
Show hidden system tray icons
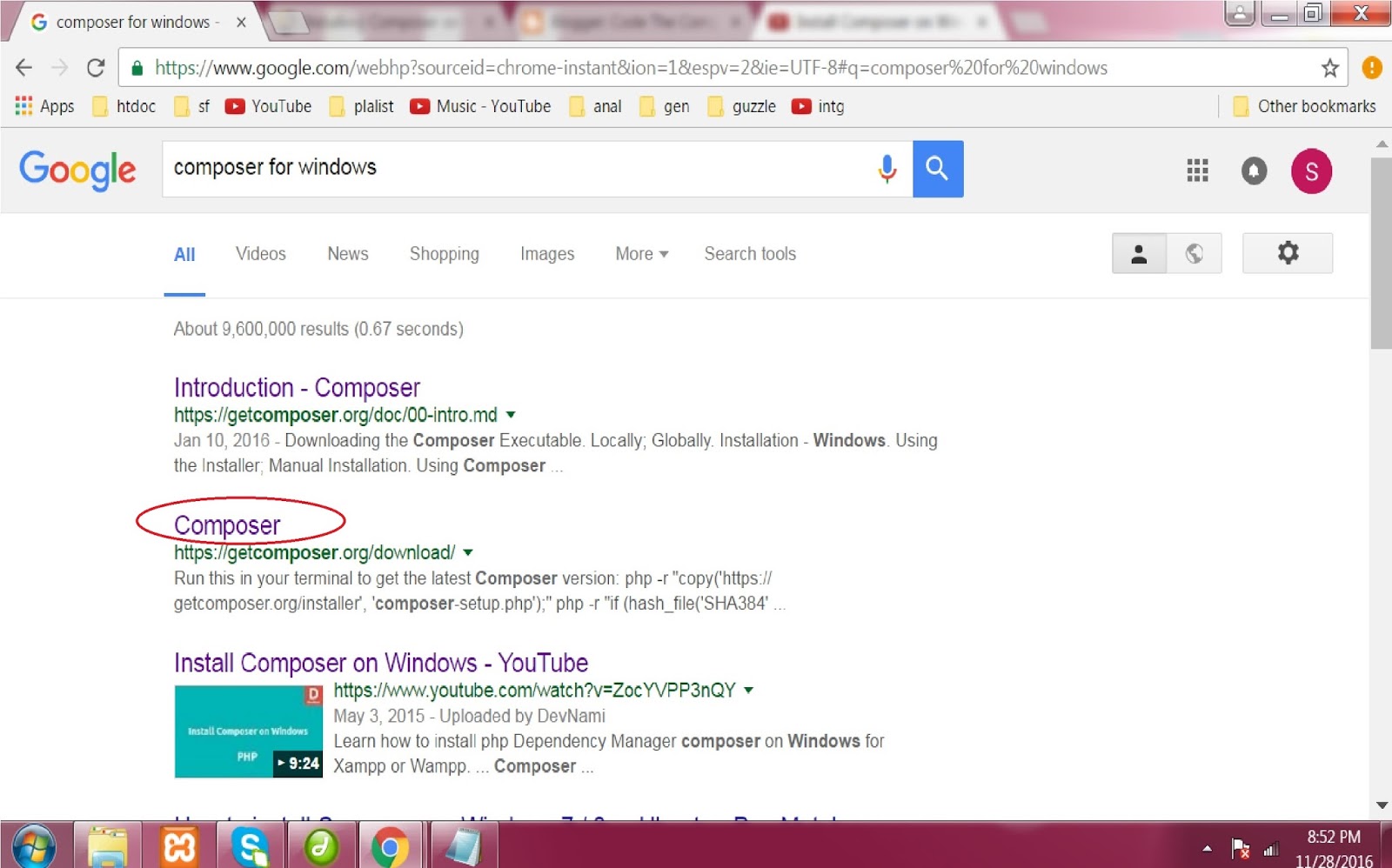tap(1207, 848)
